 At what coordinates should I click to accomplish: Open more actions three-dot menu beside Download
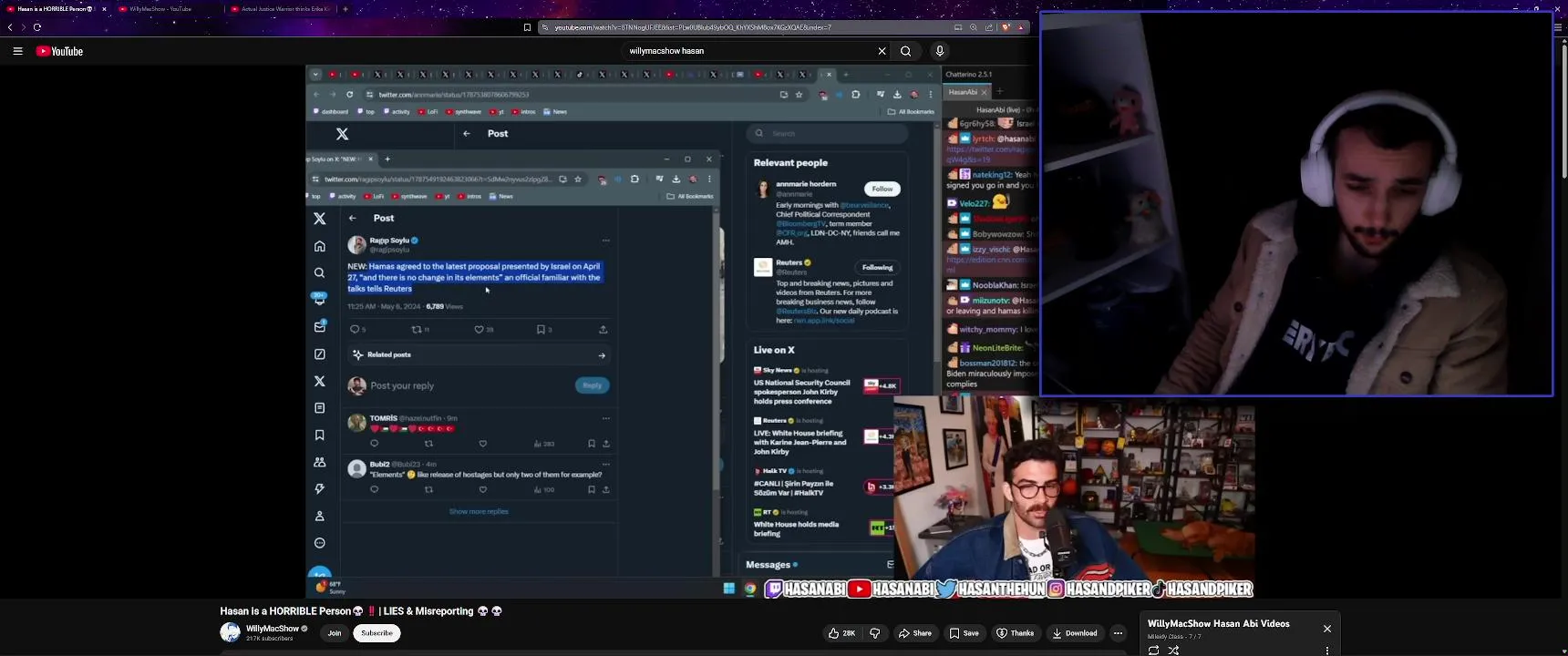(1119, 633)
